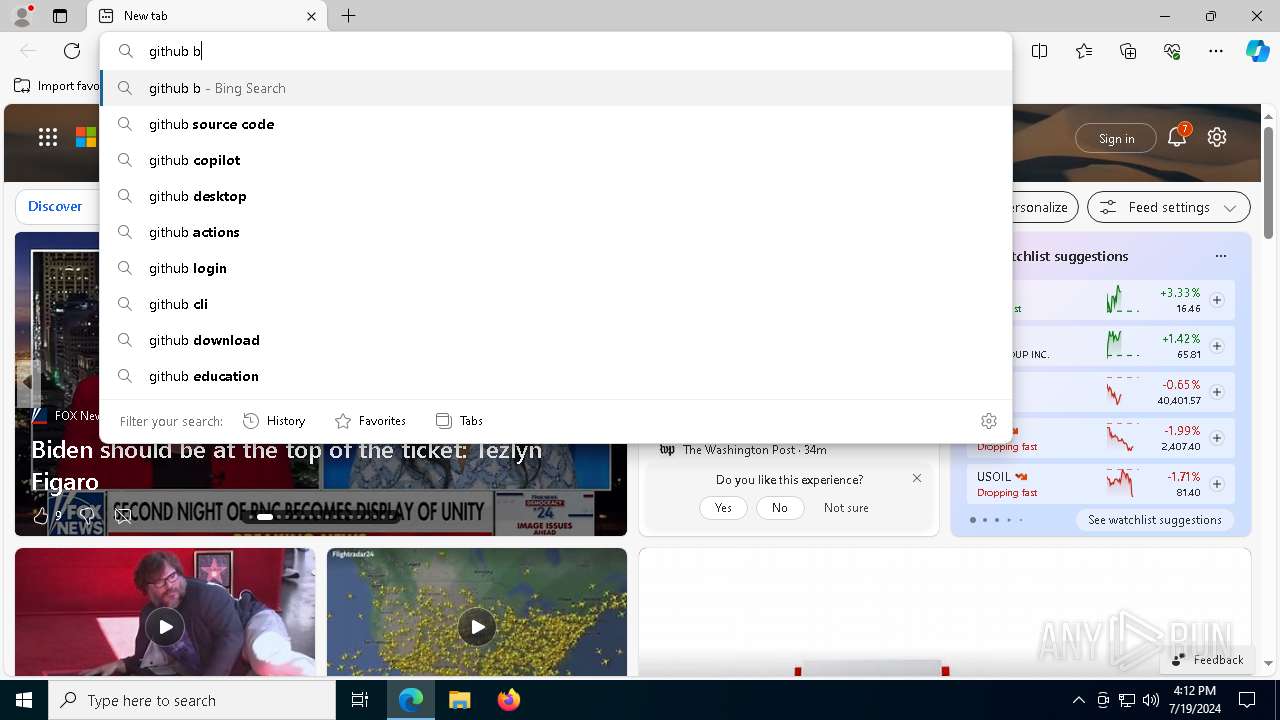Filter search by Tabs
The image size is (1280, 720).
[x=459, y=421]
